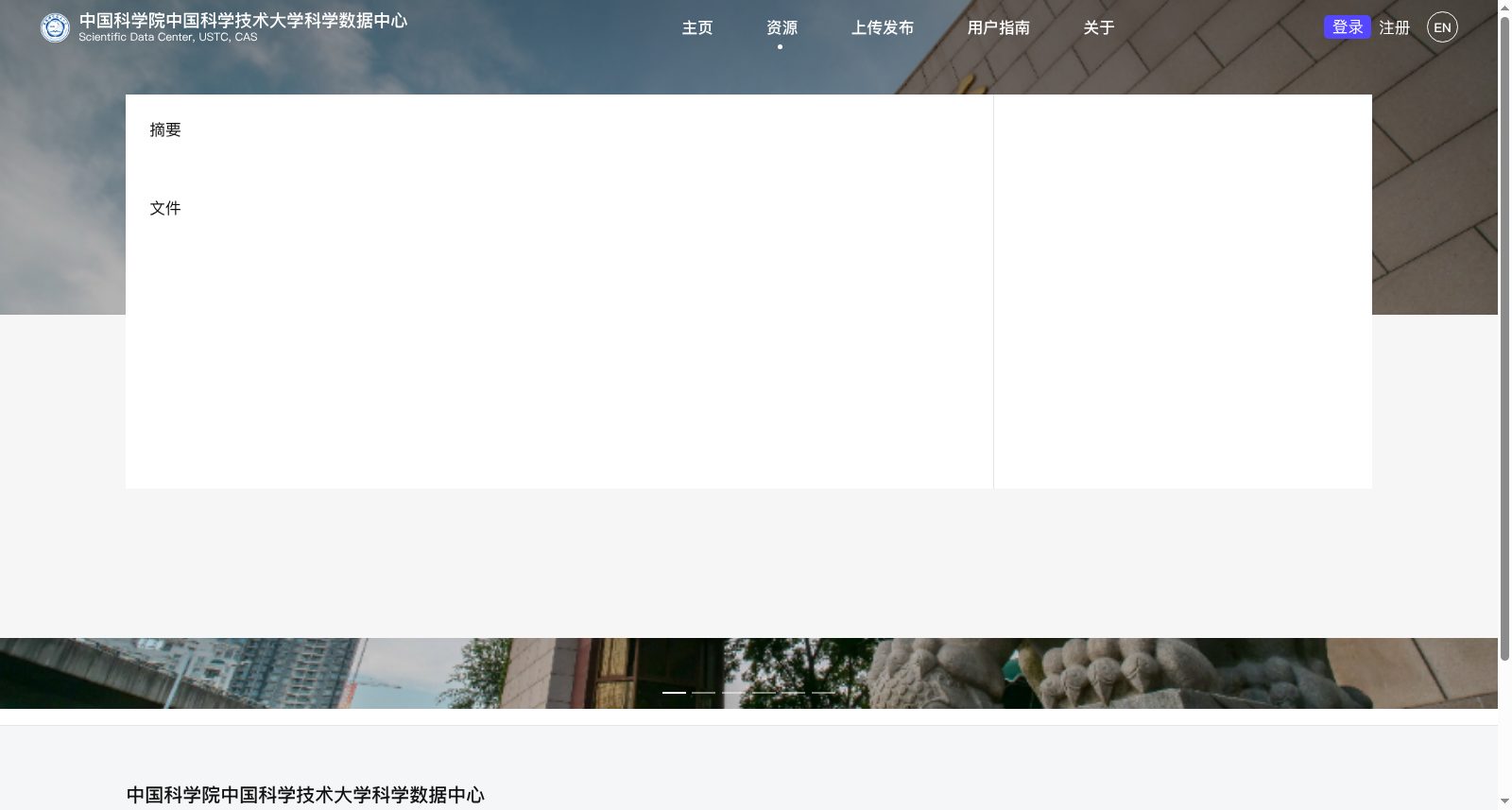Click the scrollbar down arrow

point(1504,801)
